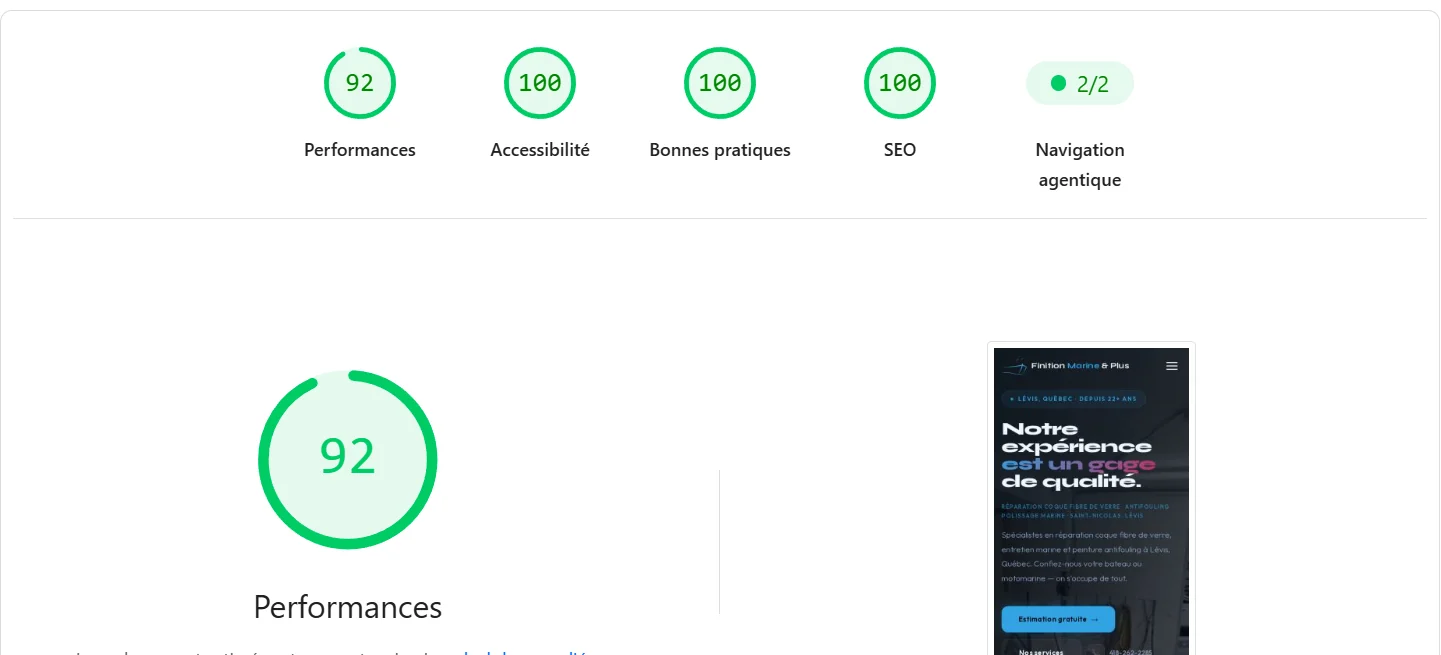Screen dimensions: 1441x655
Task: Open the Performances score gauge showing 92
Action: click(x=360, y=83)
